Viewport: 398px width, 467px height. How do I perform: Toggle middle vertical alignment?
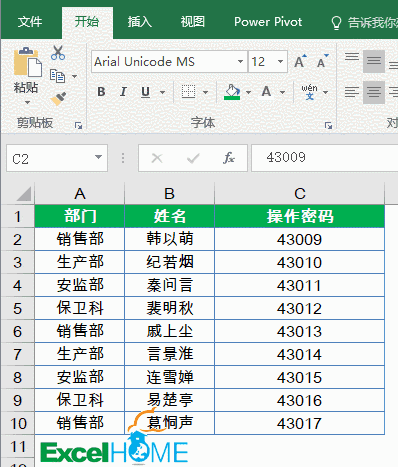[x=374, y=61]
